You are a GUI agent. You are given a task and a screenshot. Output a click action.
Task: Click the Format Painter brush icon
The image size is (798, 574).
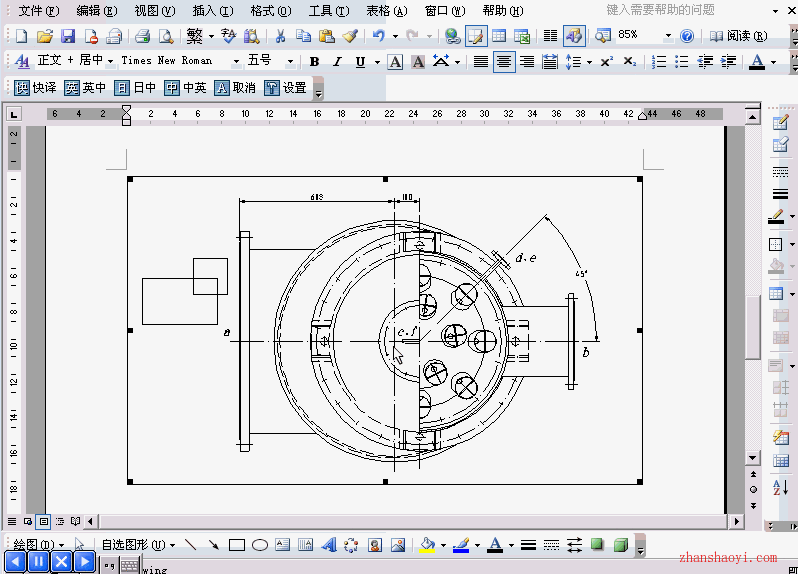click(x=350, y=36)
